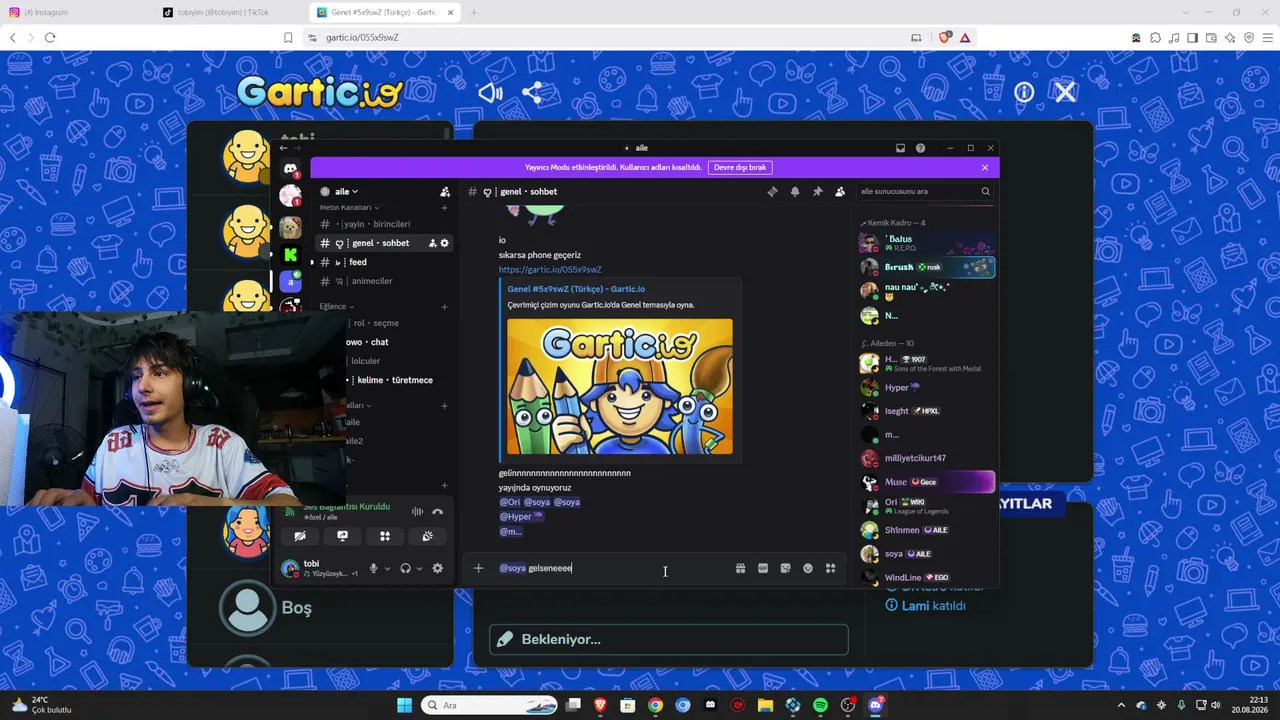This screenshot has width=1280, height=720.
Task: Open the gartic.io/055x9swZ link in chat
Action: (550, 270)
